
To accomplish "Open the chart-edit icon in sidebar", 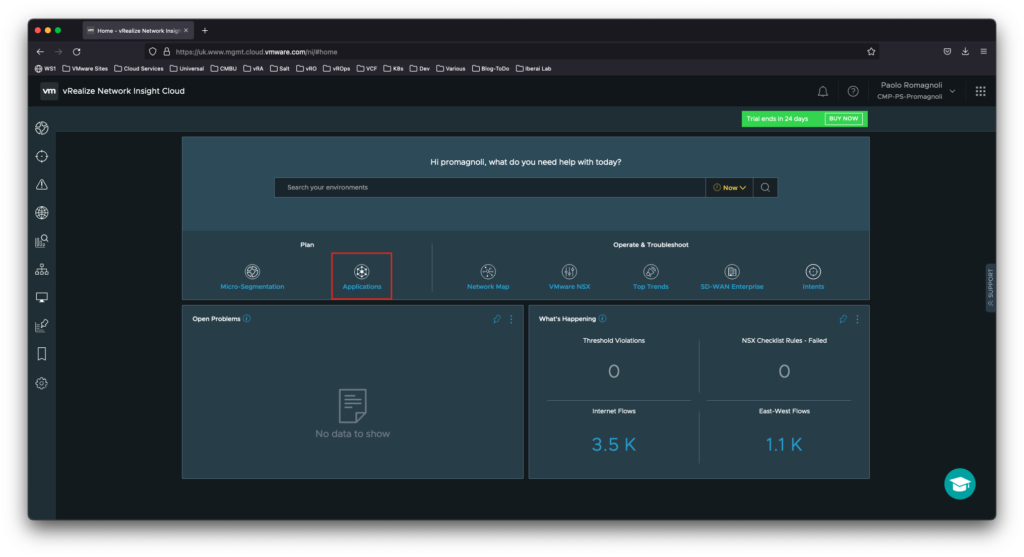I will (42, 325).
